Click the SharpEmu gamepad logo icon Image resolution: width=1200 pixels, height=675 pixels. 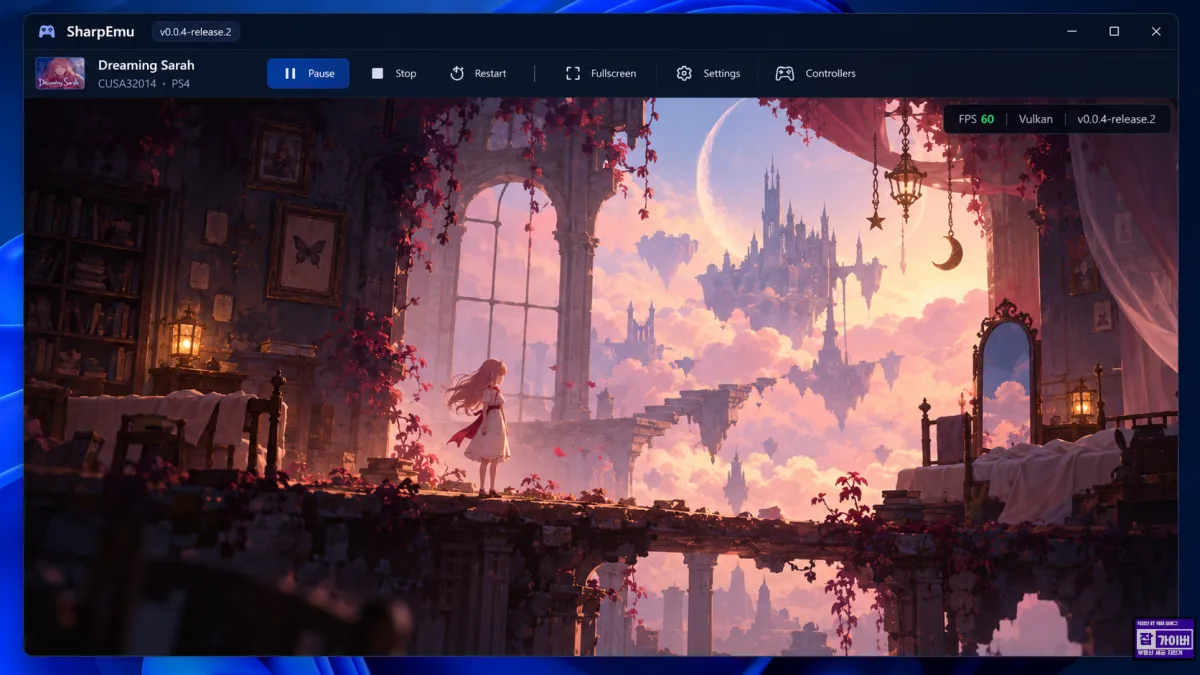click(x=47, y=32)
